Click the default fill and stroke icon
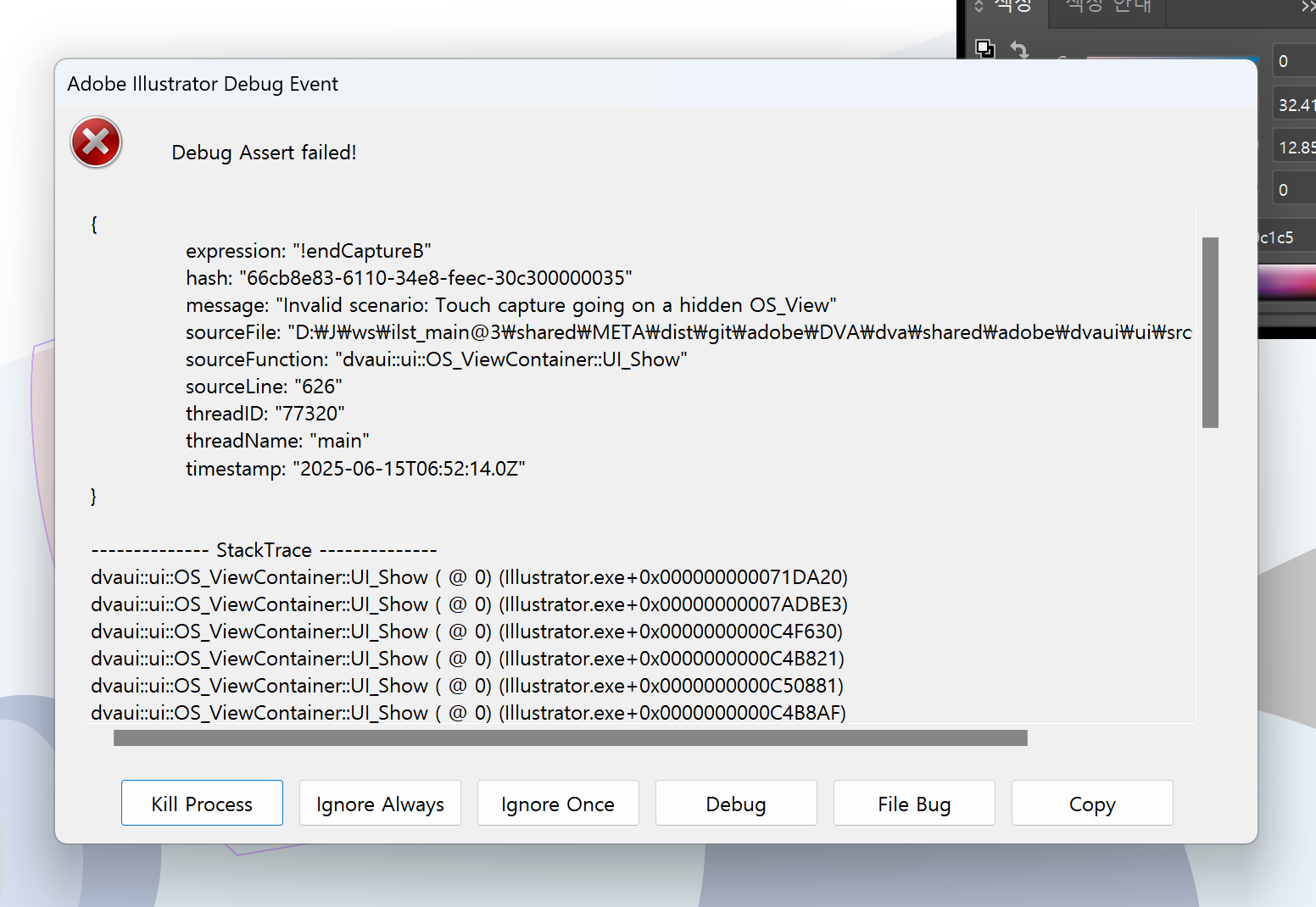 coord(984,48)
